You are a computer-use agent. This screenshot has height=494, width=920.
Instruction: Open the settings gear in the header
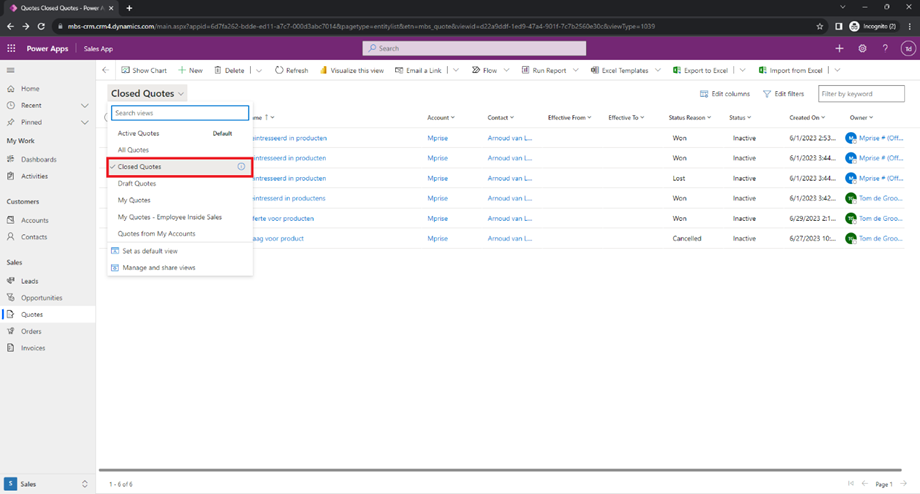point(862,49)
